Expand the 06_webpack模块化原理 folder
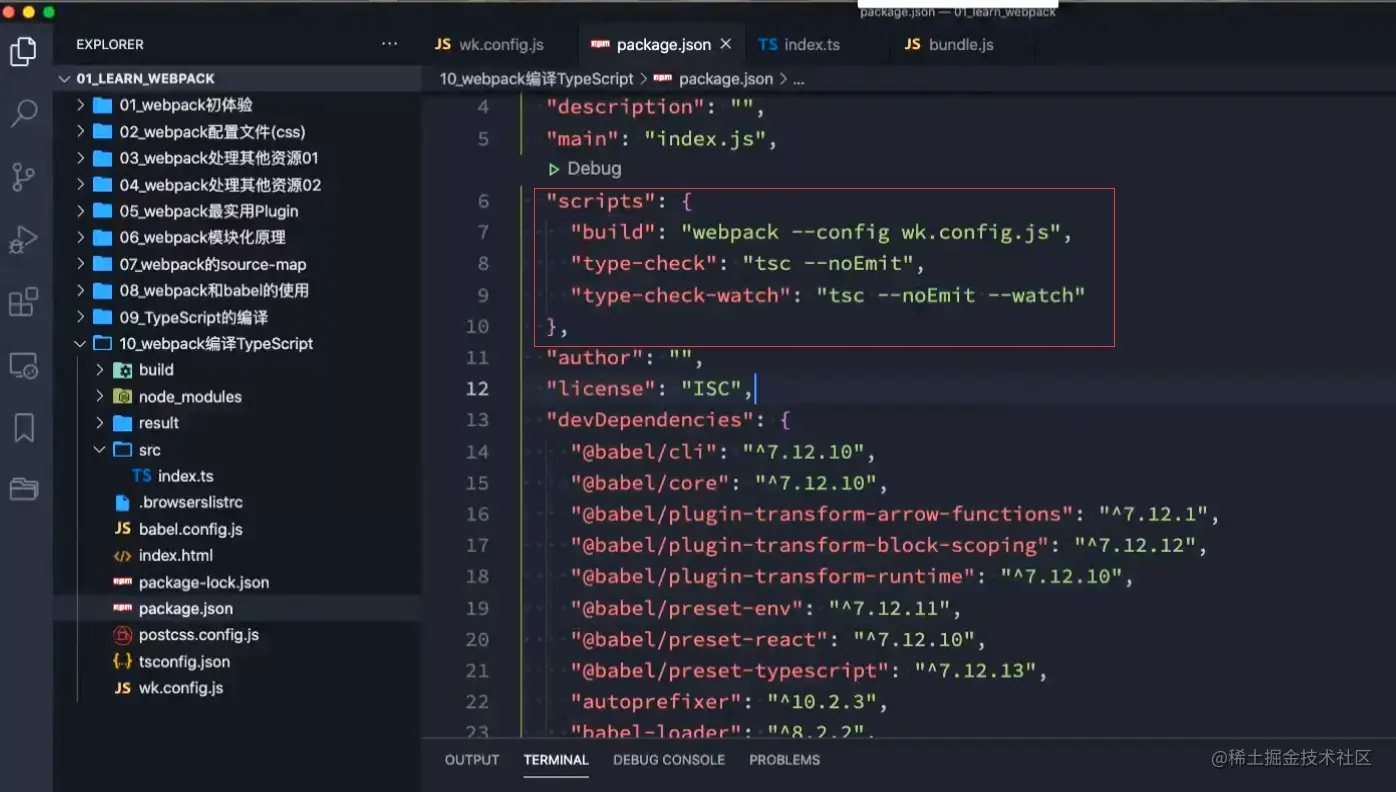The image size is (1396, 792). 237,237
